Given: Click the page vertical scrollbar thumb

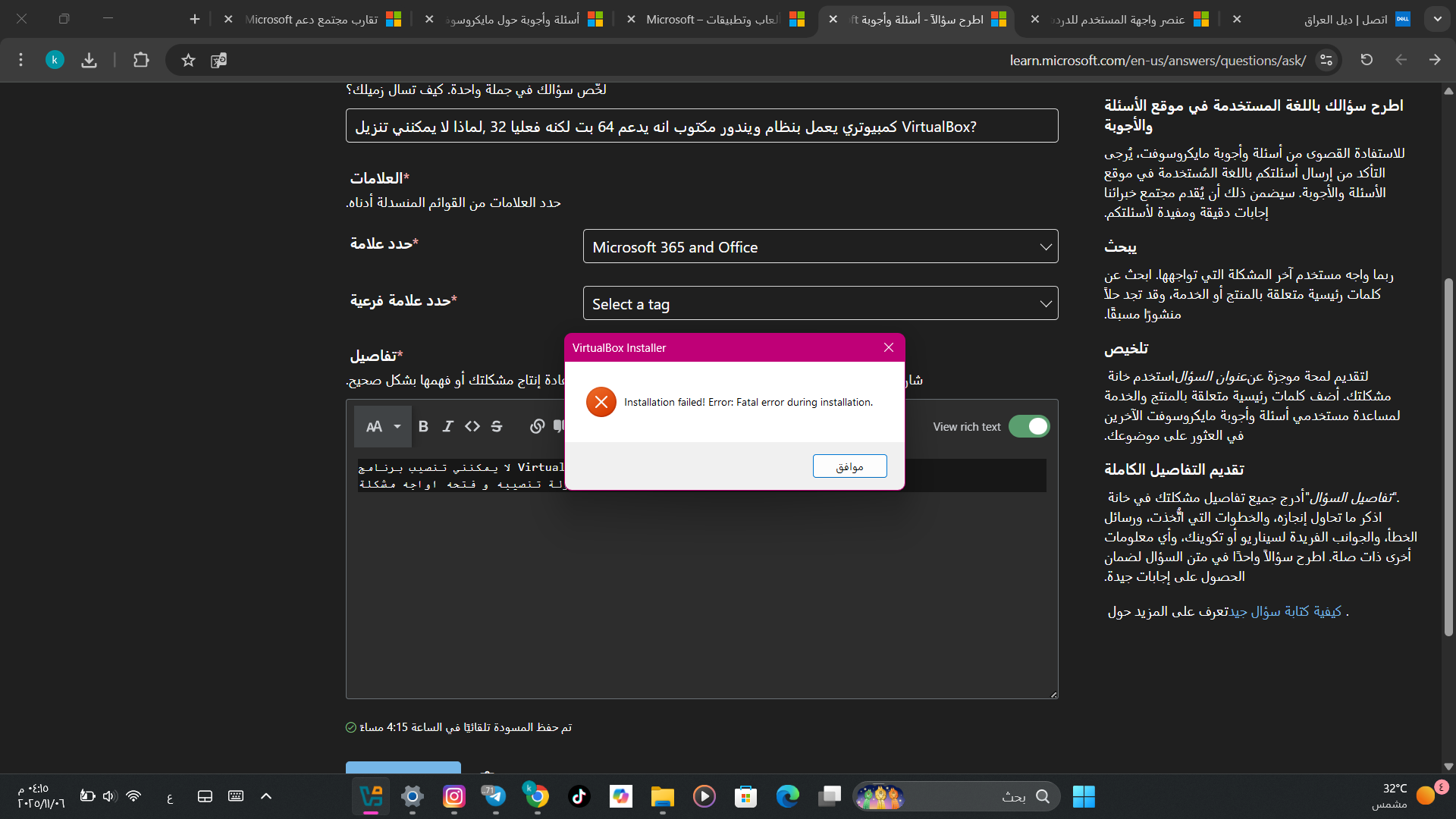Looking at the screenshot, I should click(x=1448, y=457).
